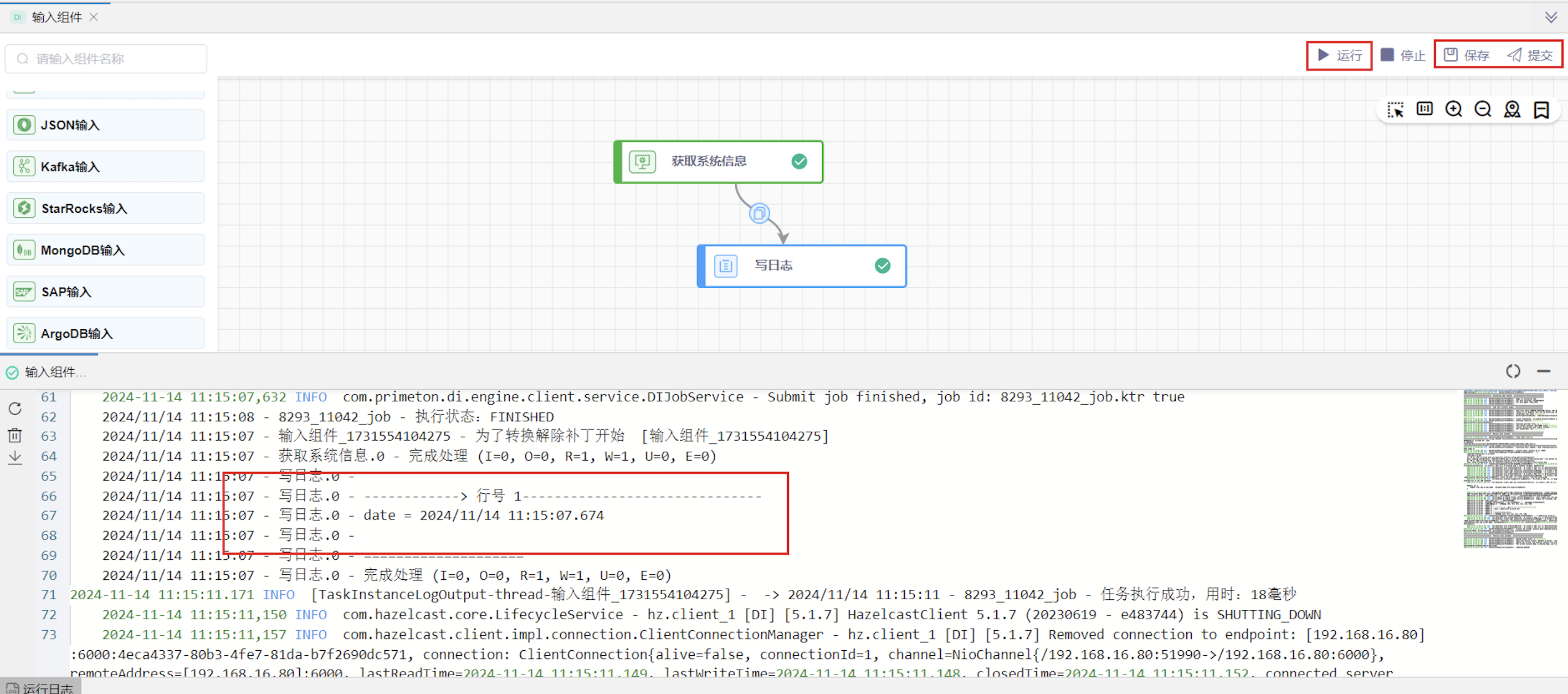Clear the log with the trash icon

point(15,435)
